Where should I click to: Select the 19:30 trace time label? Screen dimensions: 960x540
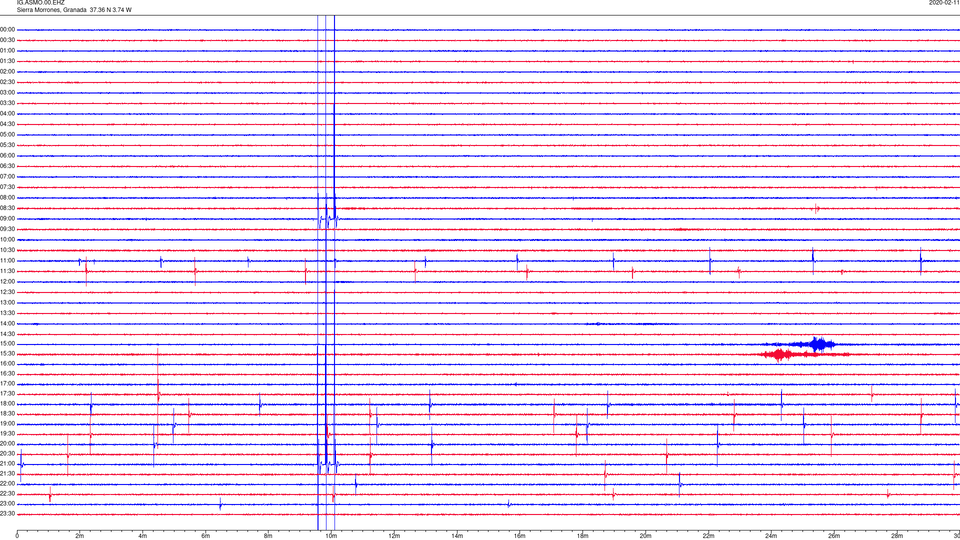(x=8, y=433)
